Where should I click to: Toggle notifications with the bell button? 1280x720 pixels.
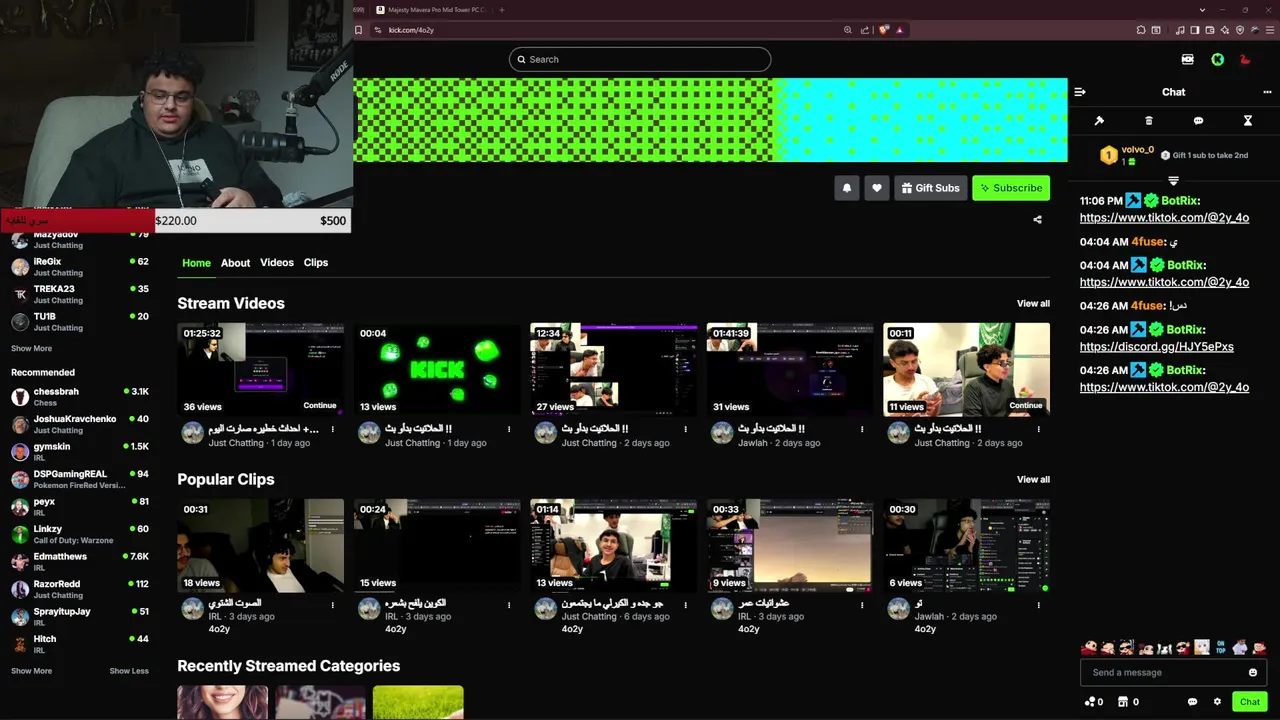click(847, 188)
